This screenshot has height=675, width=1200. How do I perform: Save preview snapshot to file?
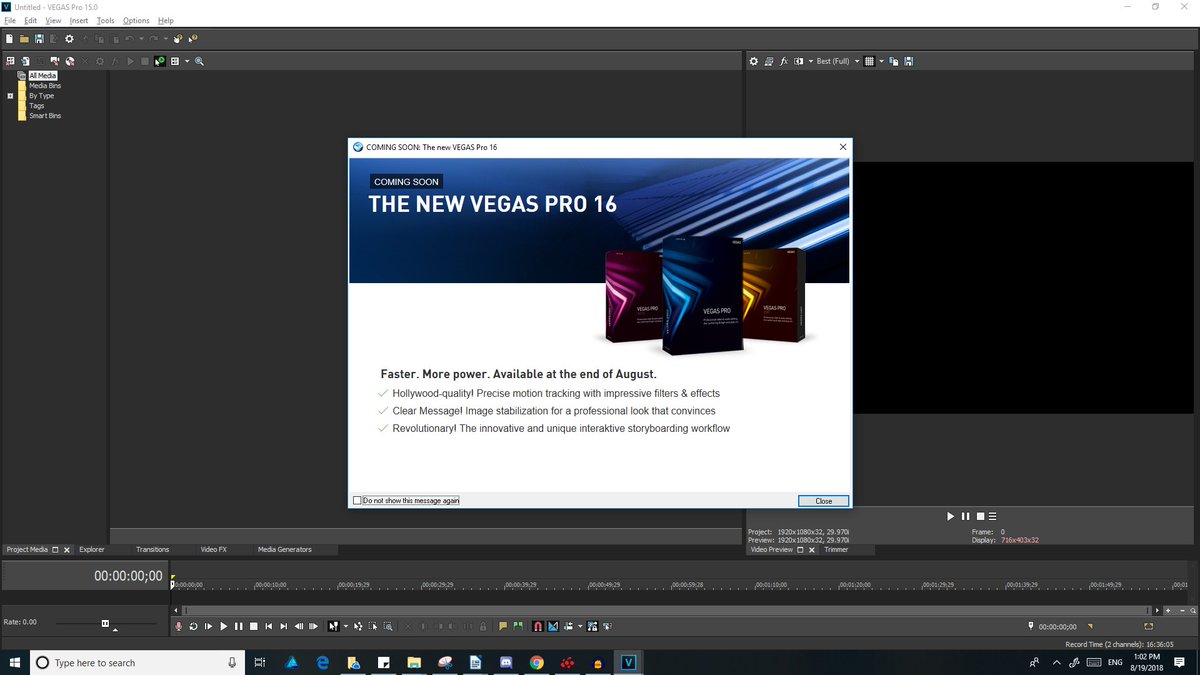coord(909,61)
